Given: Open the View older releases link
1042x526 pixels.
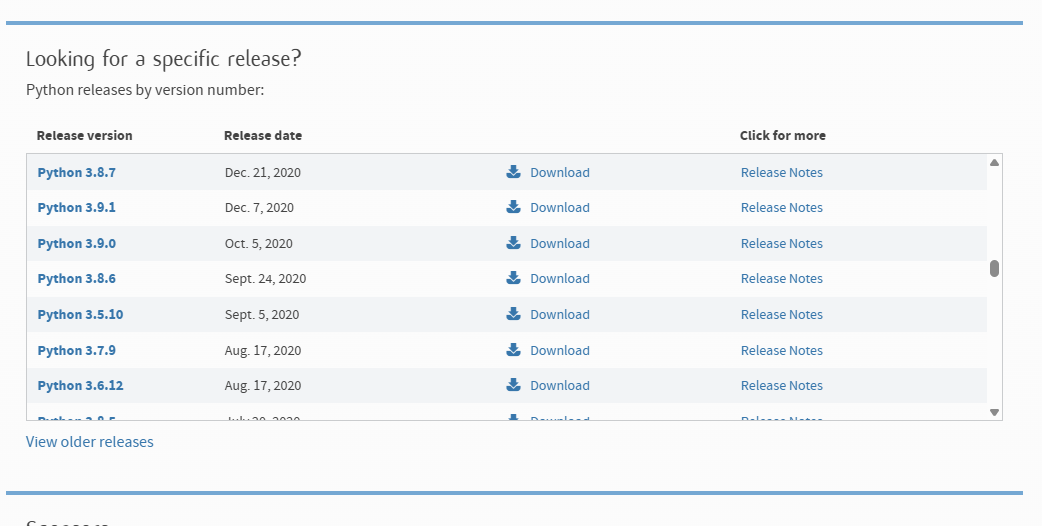Looking at the screenshot, I should point(90,442).
